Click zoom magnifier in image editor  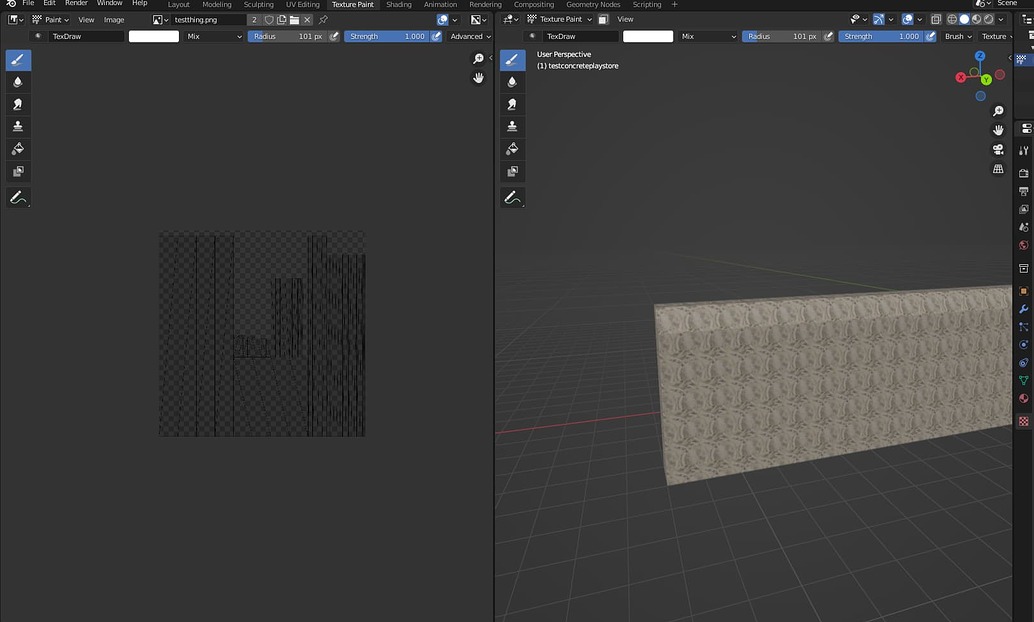[478, 59]
